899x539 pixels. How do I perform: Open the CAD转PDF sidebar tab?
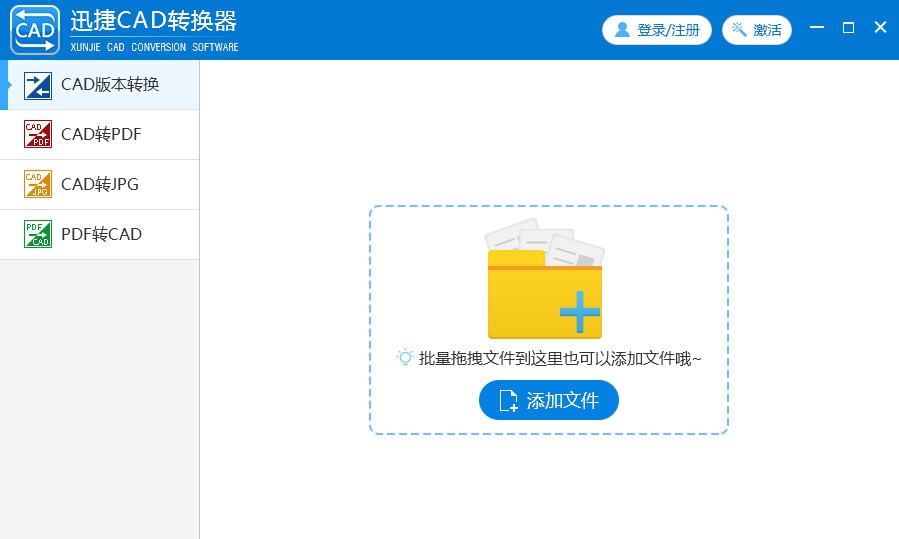pyautogui.click(x=100, y=135)
